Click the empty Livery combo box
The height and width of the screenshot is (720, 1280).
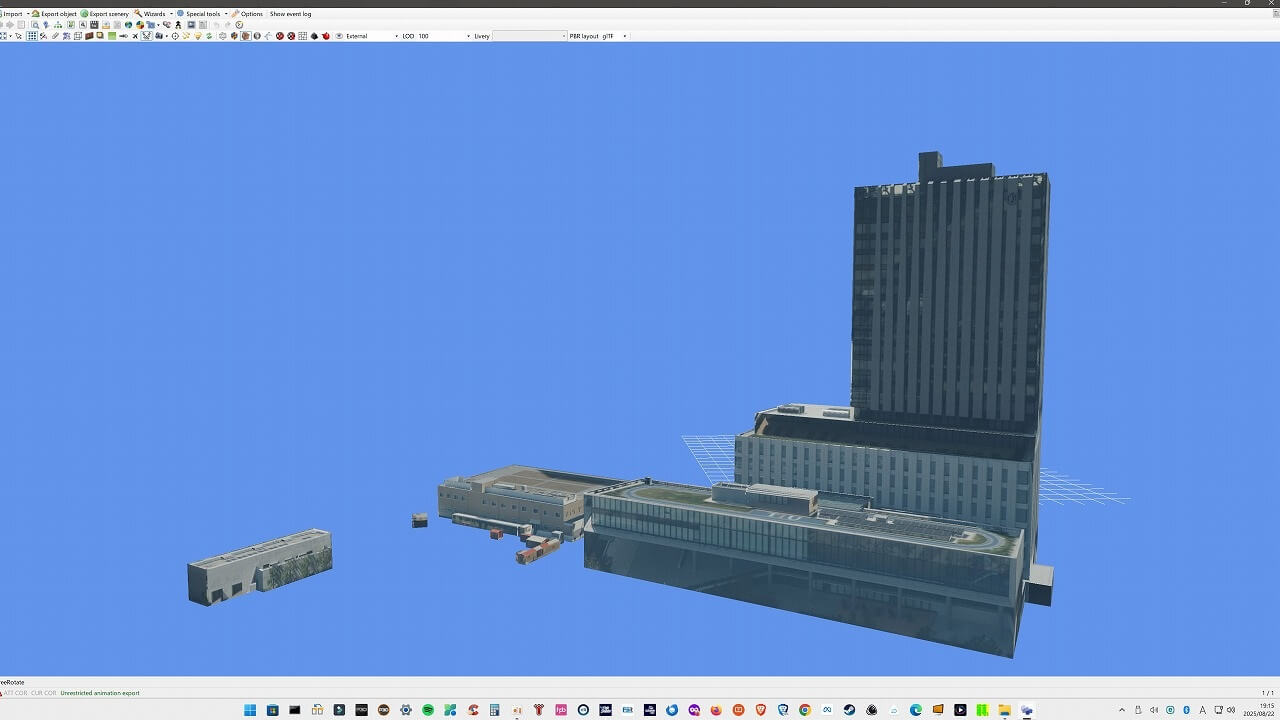pos(529,36)
